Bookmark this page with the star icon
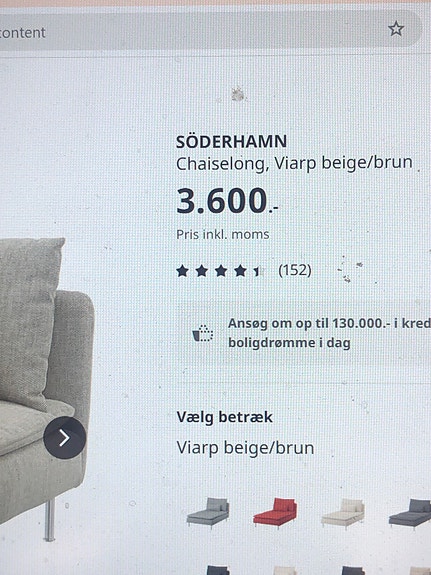 (x=396, y=29)
